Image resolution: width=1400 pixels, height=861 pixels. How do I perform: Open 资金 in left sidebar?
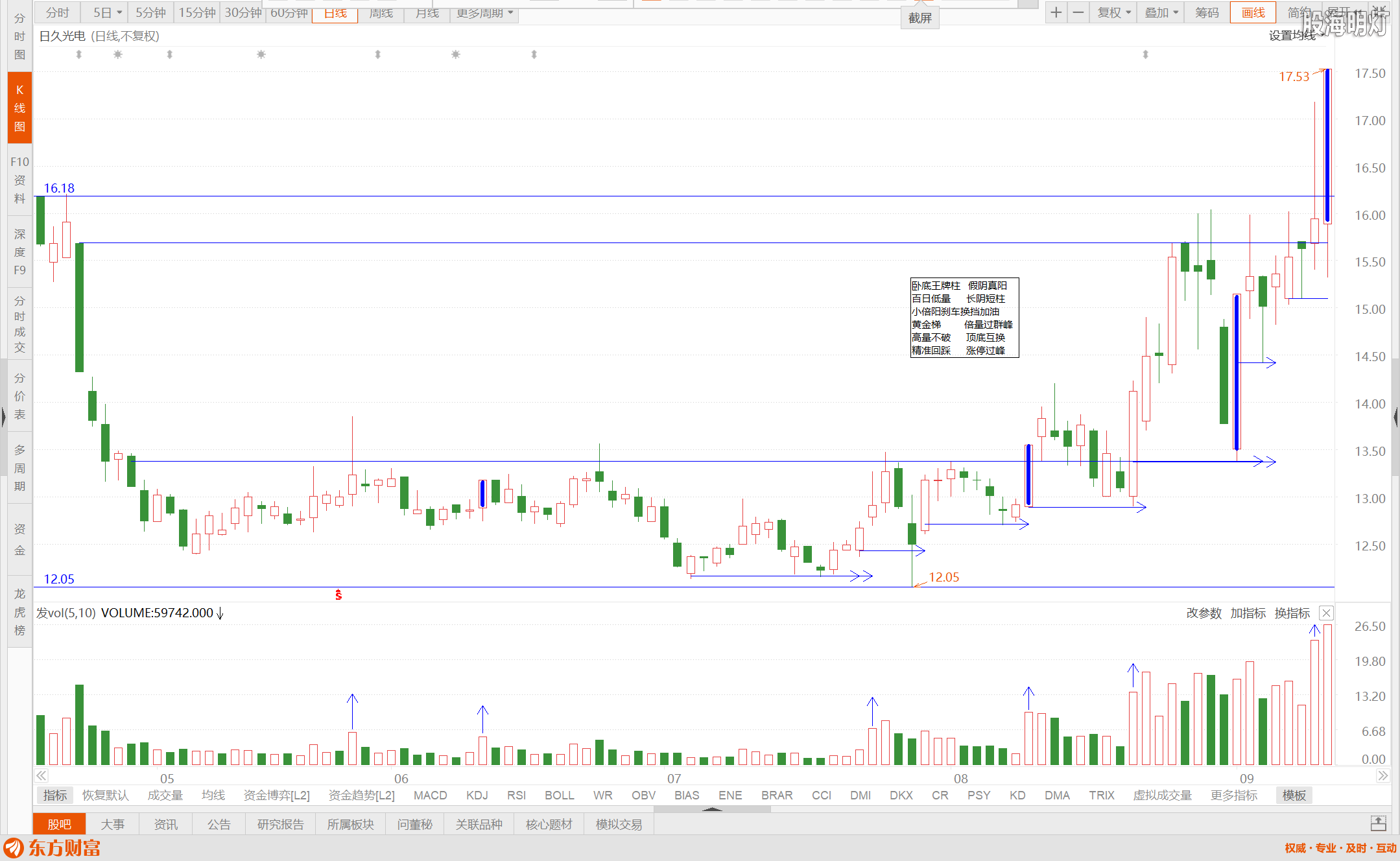19,539
